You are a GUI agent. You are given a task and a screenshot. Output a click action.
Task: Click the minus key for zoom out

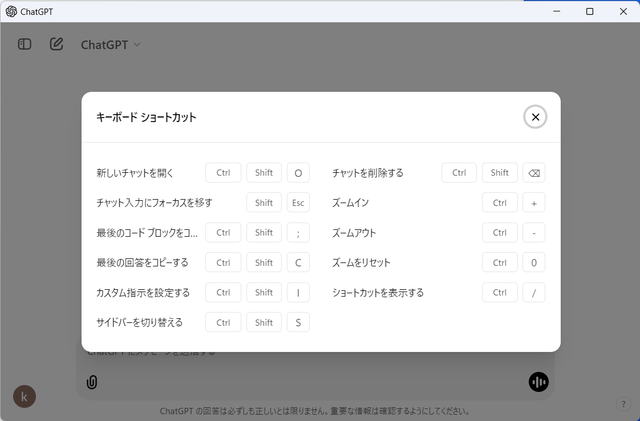pos(534,233)
